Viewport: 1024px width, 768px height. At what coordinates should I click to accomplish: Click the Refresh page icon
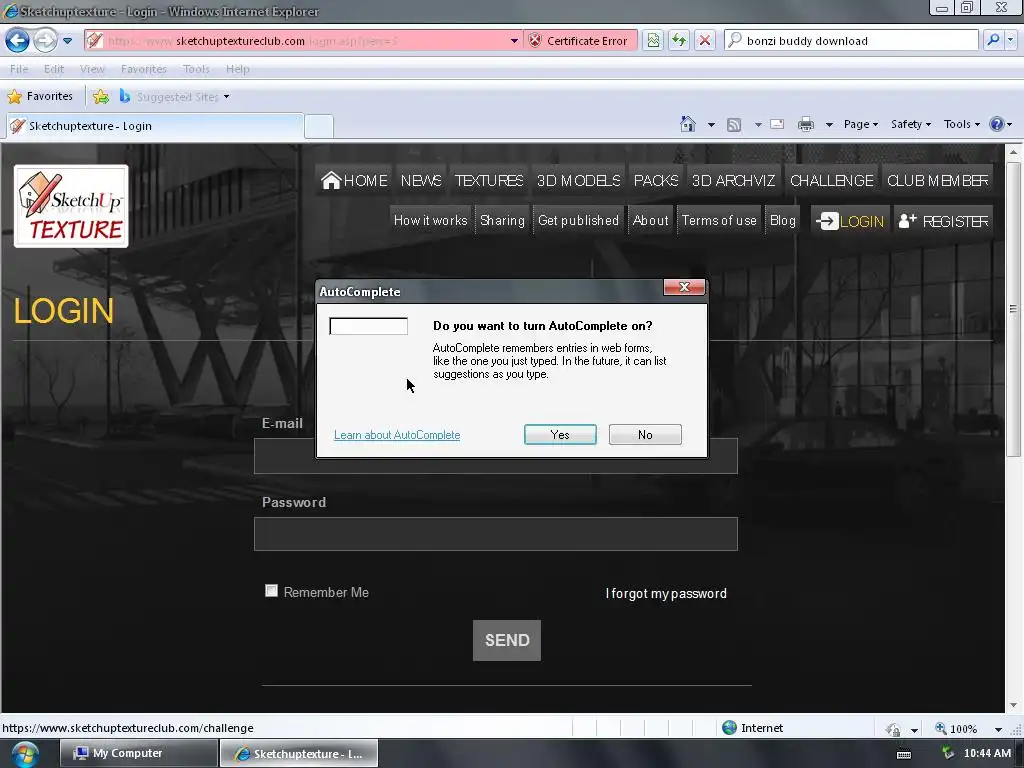click(x=679, y=40)
